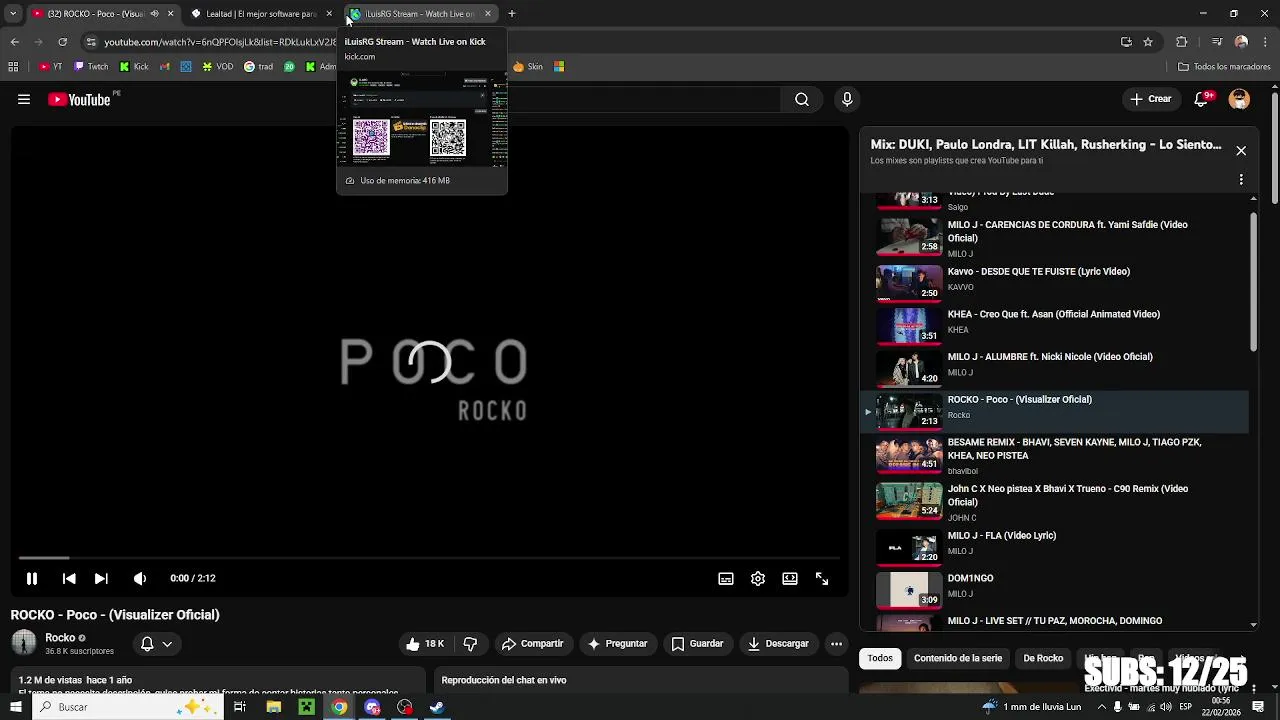The height and width of the screenshot is (720, 1280).
Task: Install app icon in address bar
Action: click(1126, 42)
